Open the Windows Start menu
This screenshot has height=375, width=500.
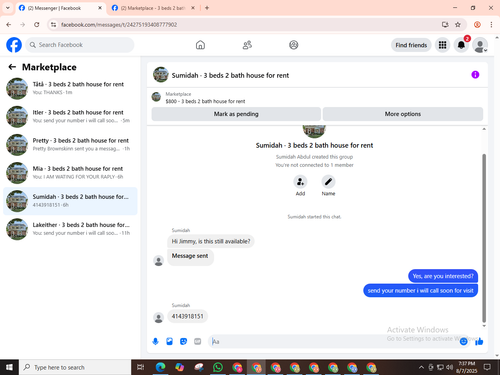pyautogui.click(x=9, y=367)
